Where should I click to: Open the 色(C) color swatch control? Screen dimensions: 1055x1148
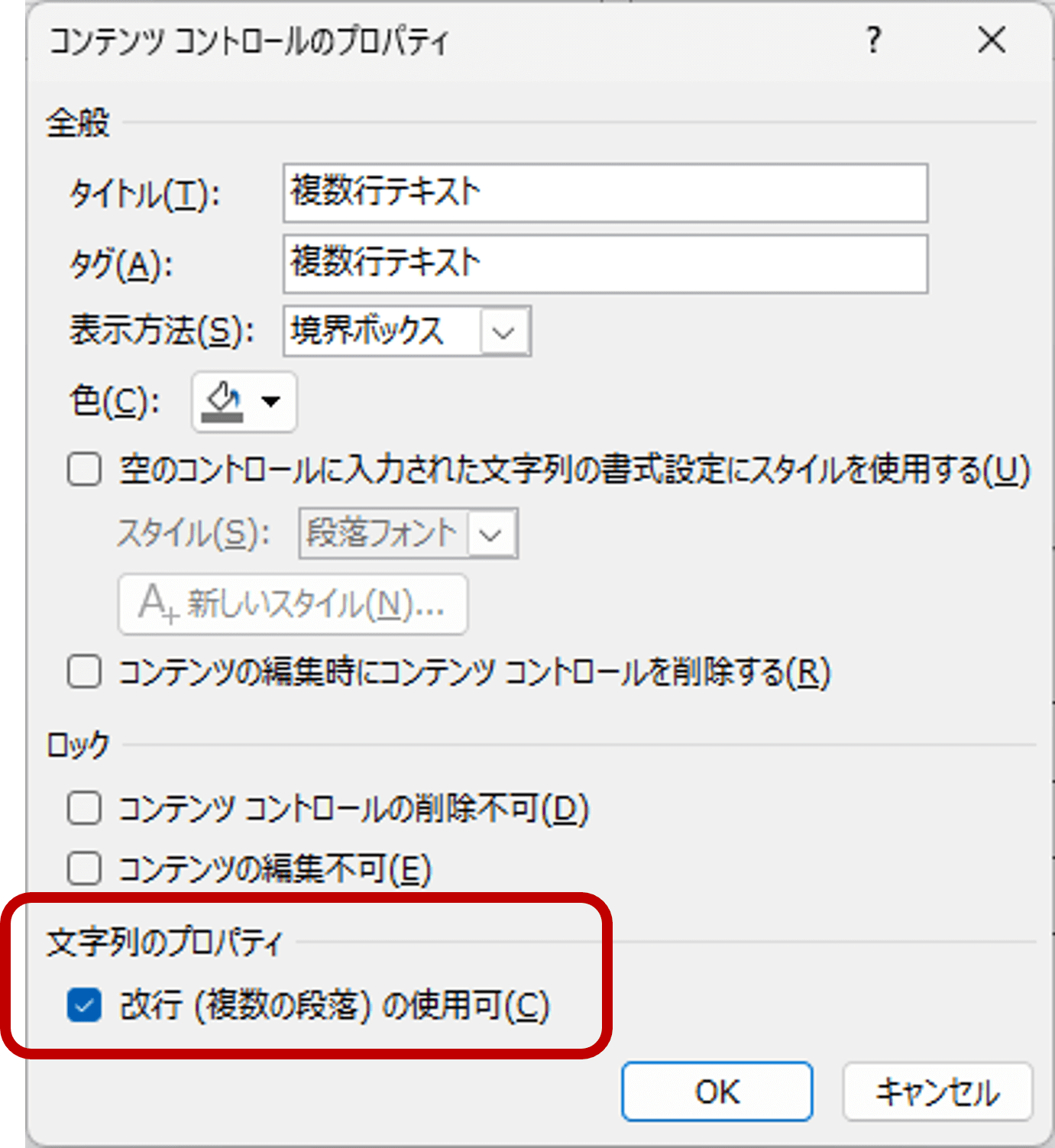pos(243,403)
